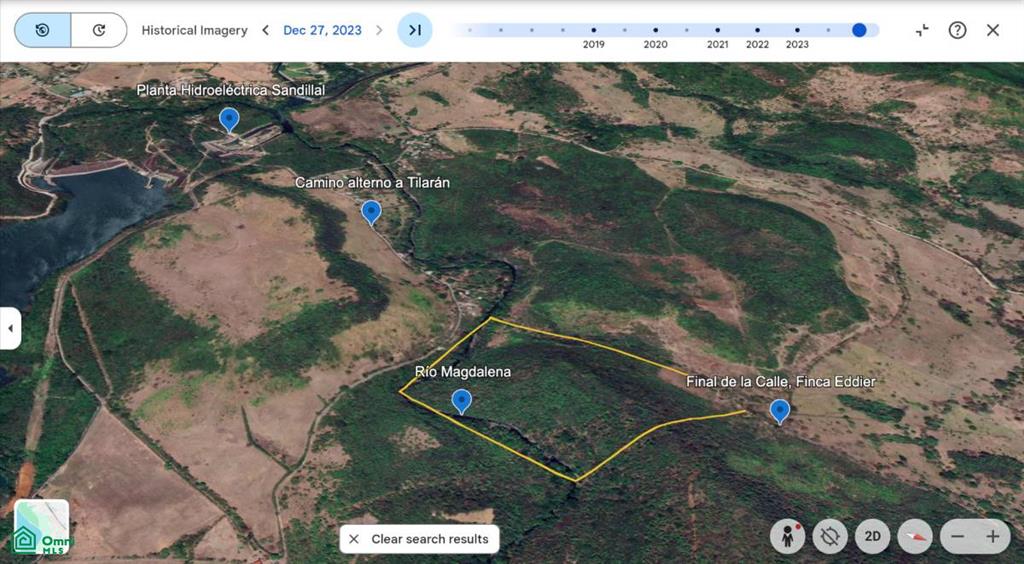Viewport: 1024px width, 564px height.
Task: Switch to the timelapse mode icon
Action: [x=99, y=30]
